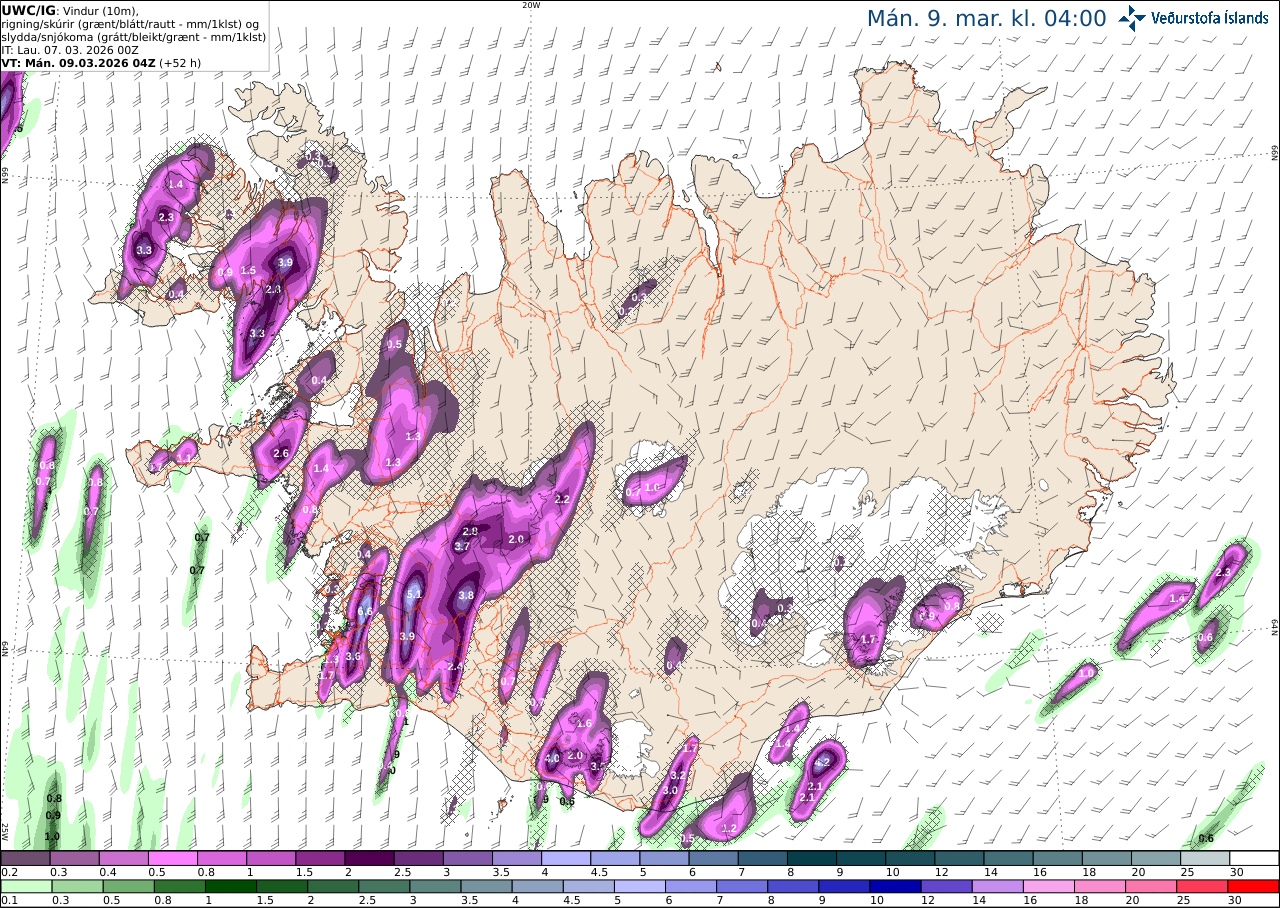Pick the upper legend swatch between 12 and 14

[959, 858]
